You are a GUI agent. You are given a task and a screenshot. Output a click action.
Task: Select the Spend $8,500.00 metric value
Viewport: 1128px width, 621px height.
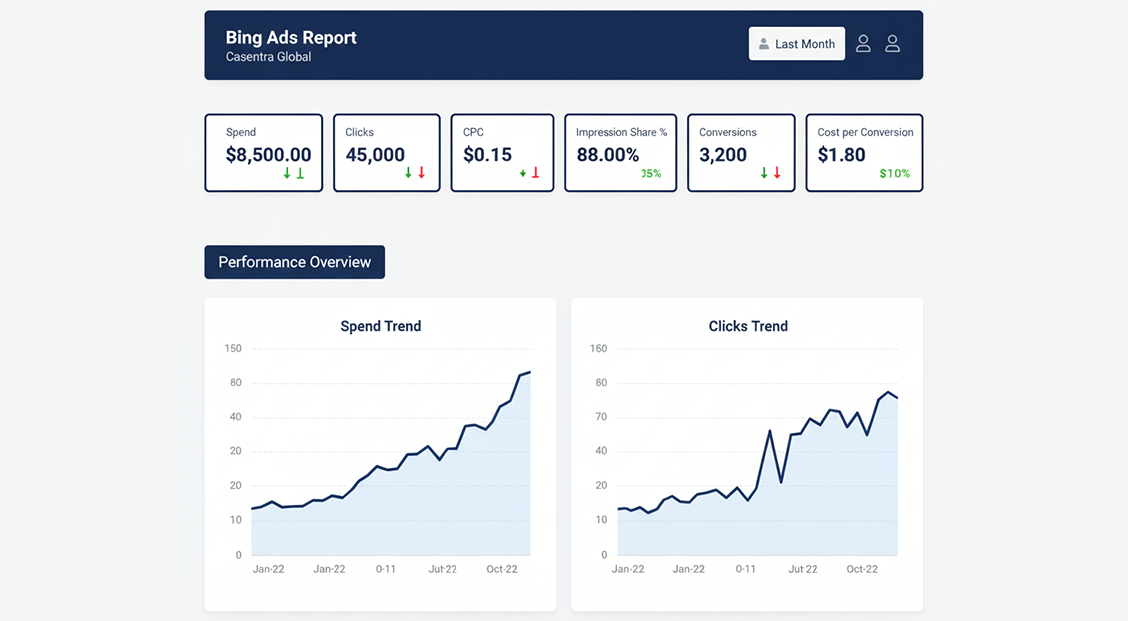coord(268,155)
